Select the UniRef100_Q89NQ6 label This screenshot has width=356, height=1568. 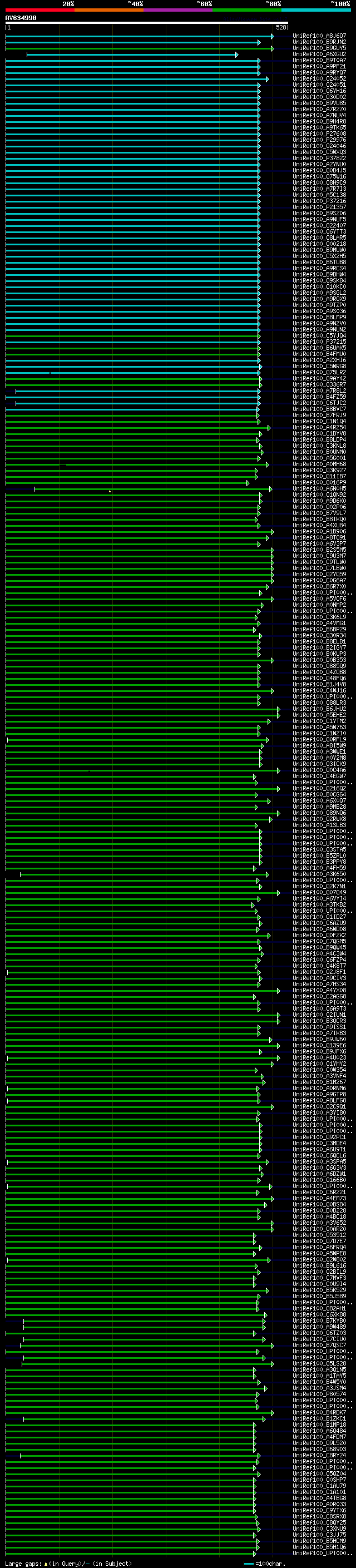pos(319,813)
